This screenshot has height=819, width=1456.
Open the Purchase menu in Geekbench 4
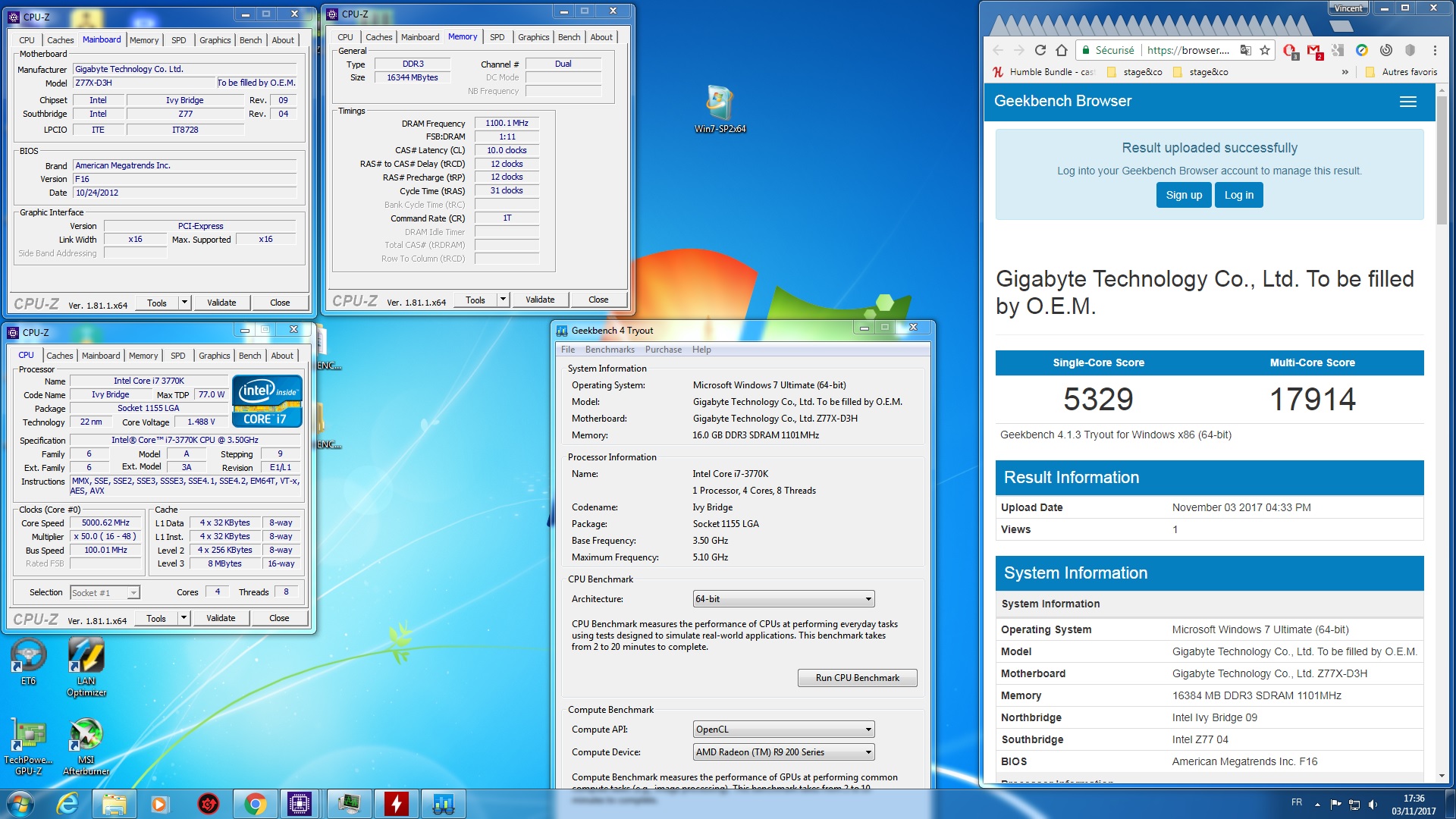[x=663, y=350]
